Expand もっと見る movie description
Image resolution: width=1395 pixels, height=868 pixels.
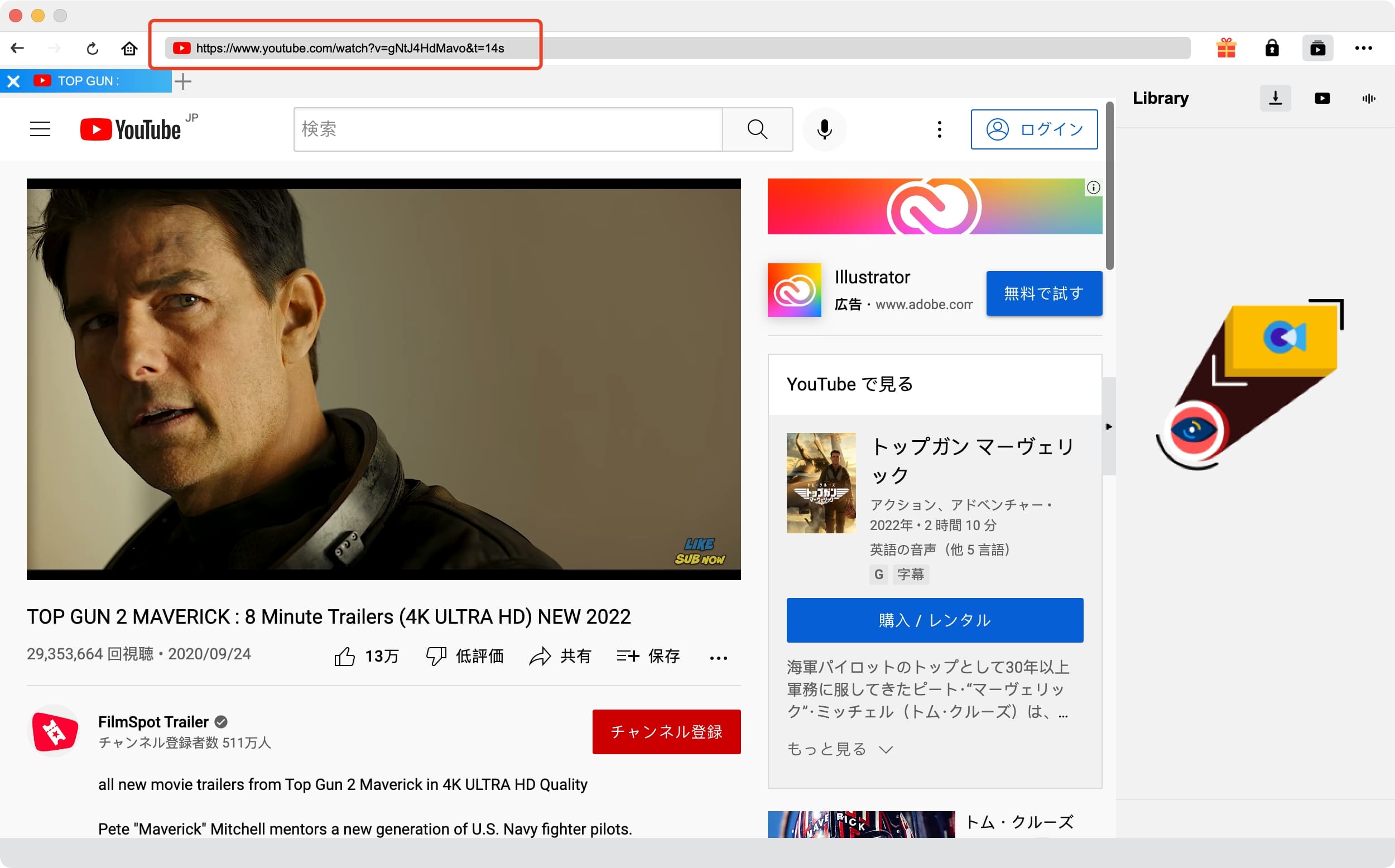[839, 749]
